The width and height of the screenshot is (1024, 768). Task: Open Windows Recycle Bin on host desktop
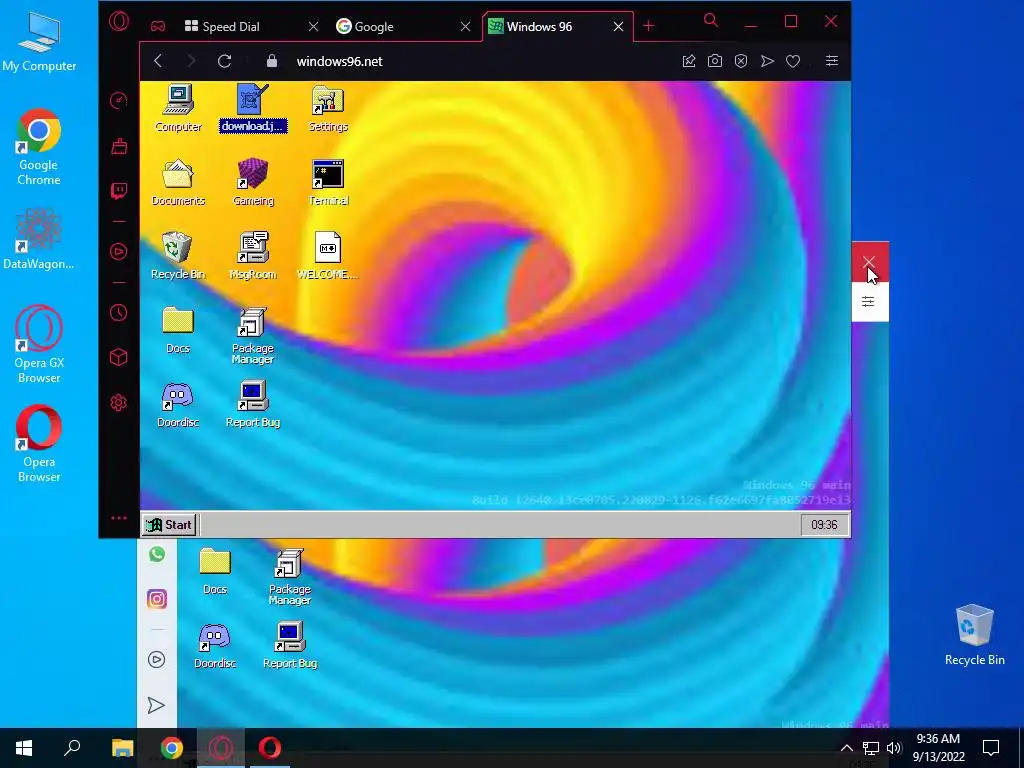point(974,635)
